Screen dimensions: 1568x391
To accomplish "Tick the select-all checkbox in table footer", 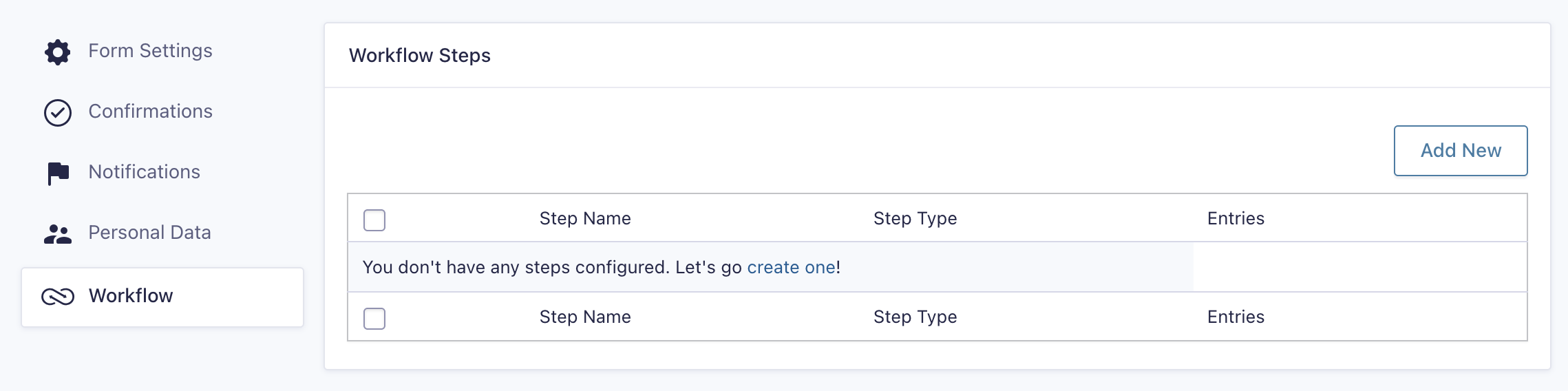I will tap(374, 319).
